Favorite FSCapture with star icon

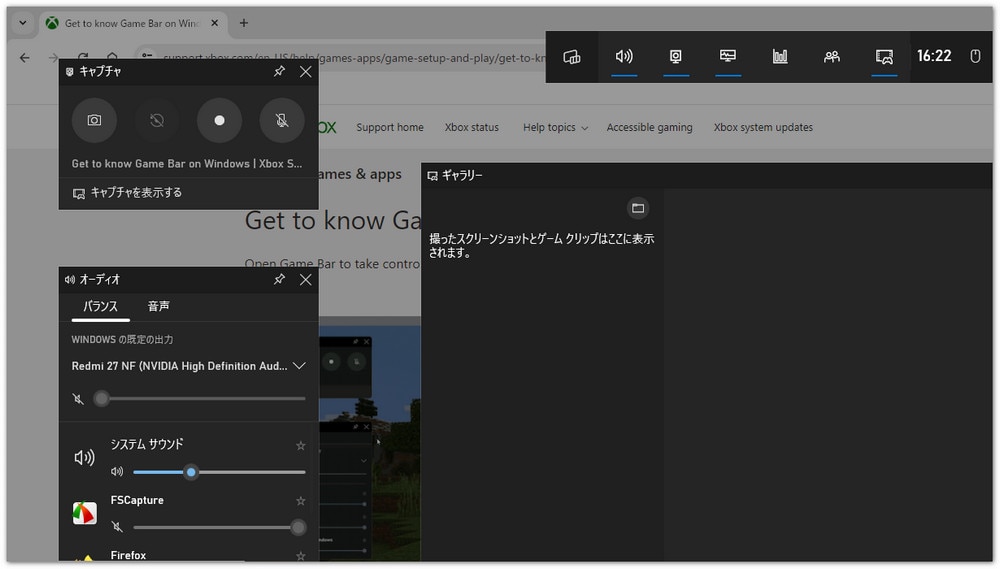click(x=300, y=501)
